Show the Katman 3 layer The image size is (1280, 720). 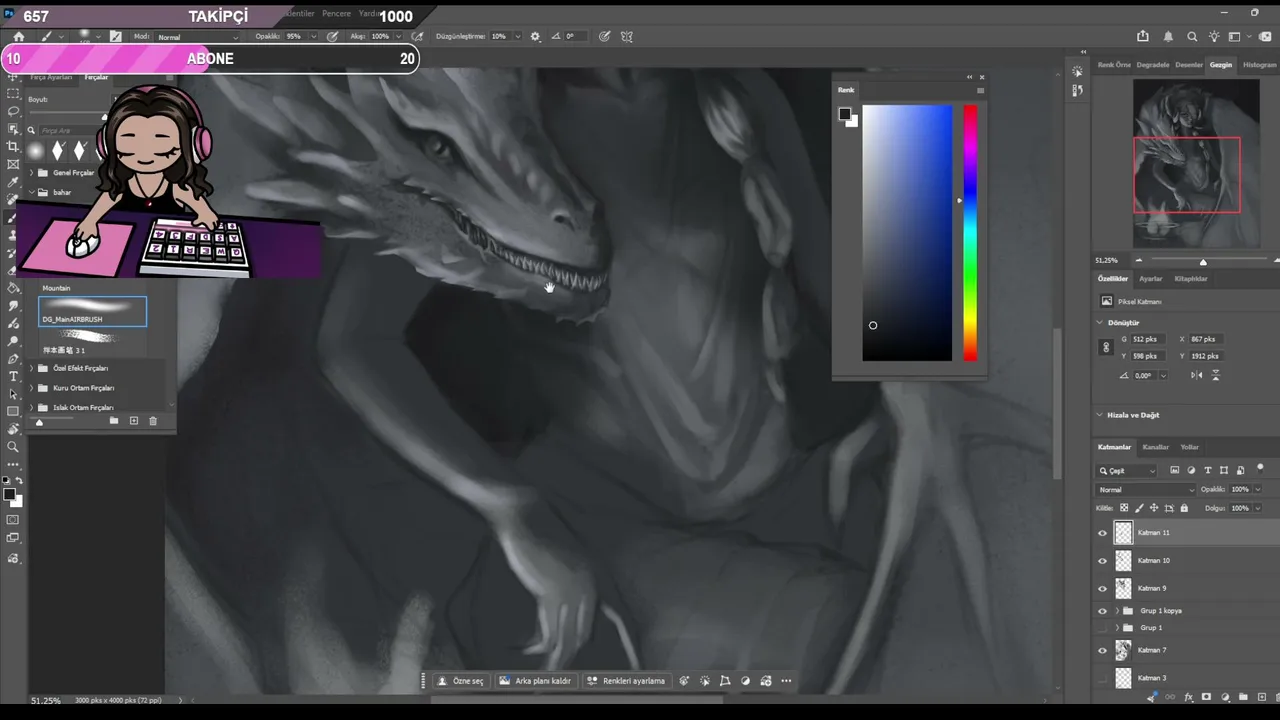(1103, 678)
